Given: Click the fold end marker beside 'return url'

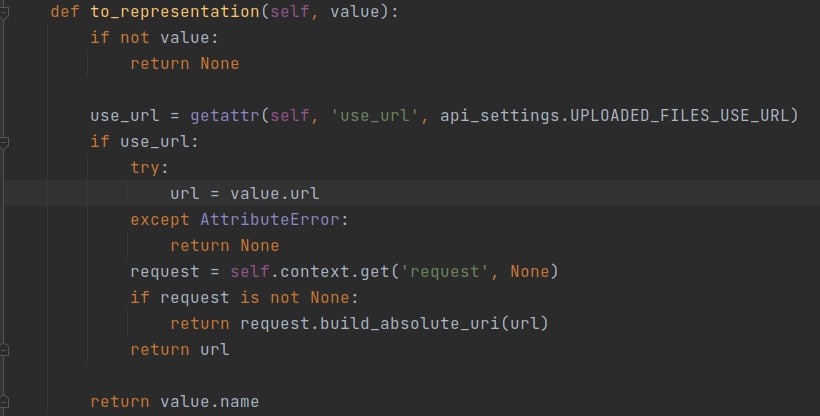Looking at the screenshot, I should point(4,349).
